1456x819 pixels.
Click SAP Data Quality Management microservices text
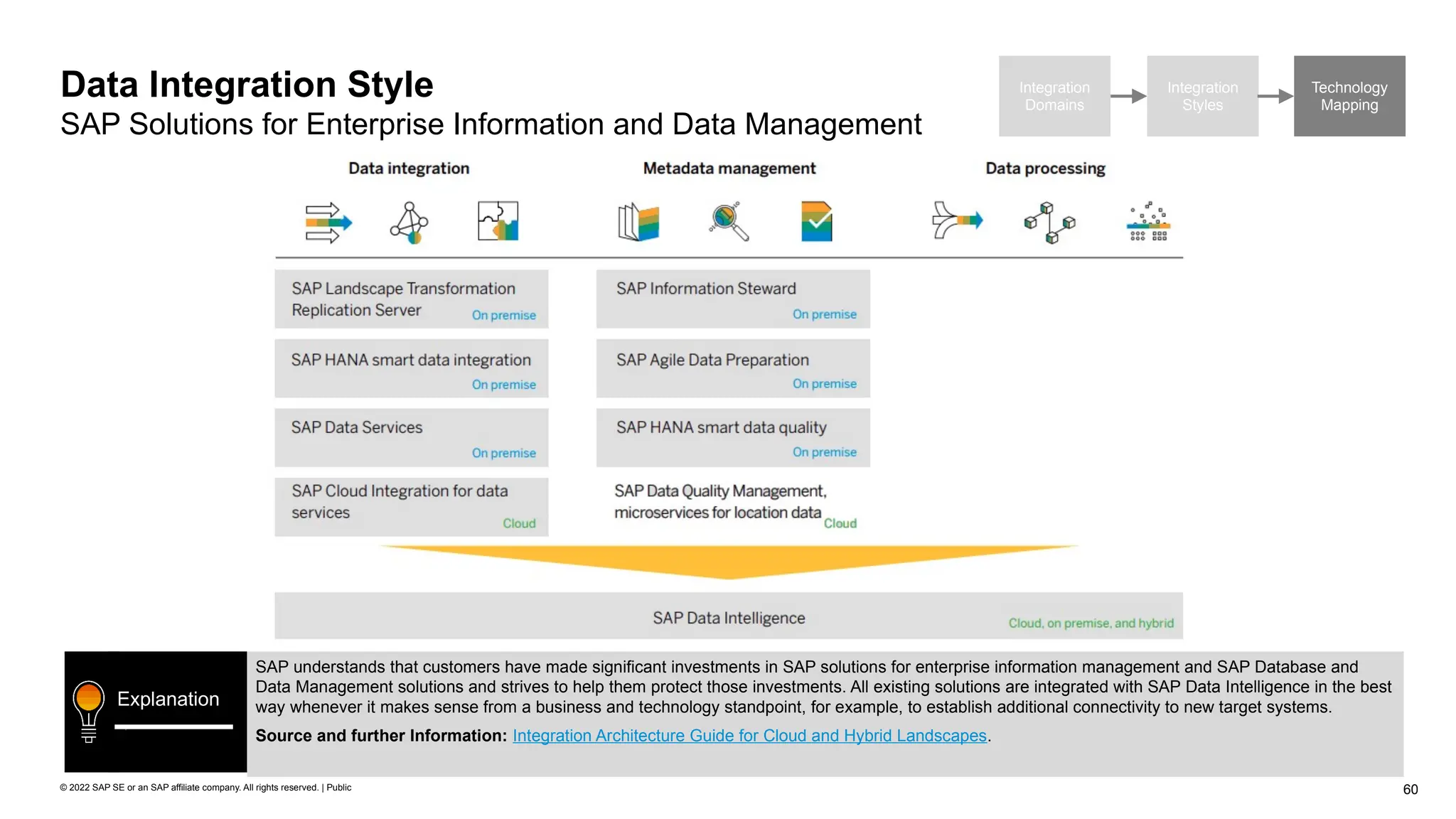coord(720,502)
